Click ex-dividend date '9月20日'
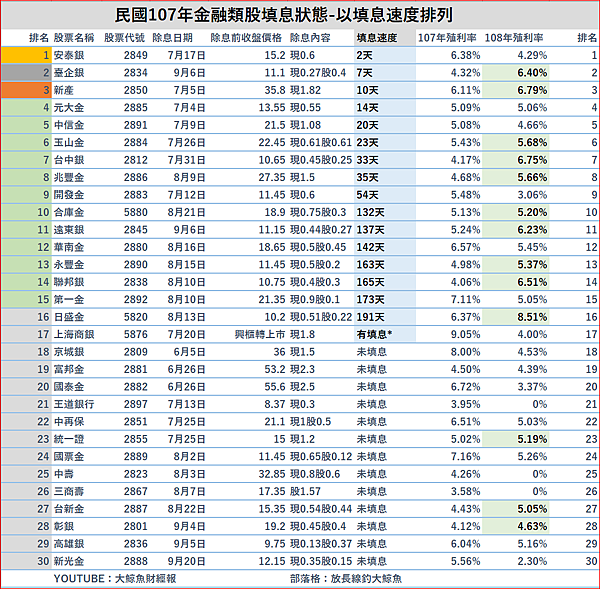600x589 pixels. [x=186, y=562]
